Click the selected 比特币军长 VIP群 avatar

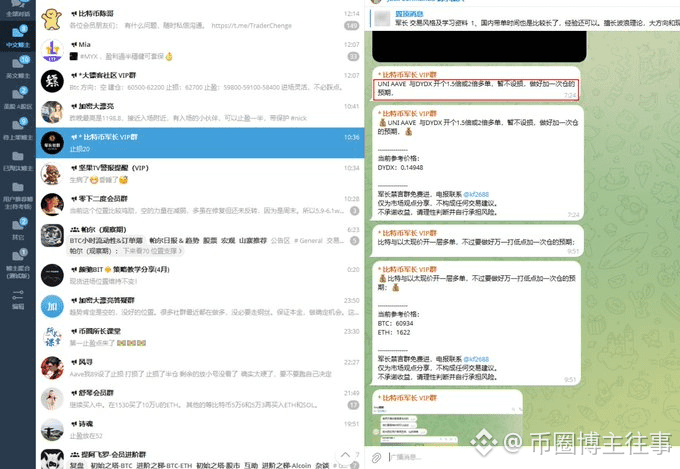click(x=52, y=143)
